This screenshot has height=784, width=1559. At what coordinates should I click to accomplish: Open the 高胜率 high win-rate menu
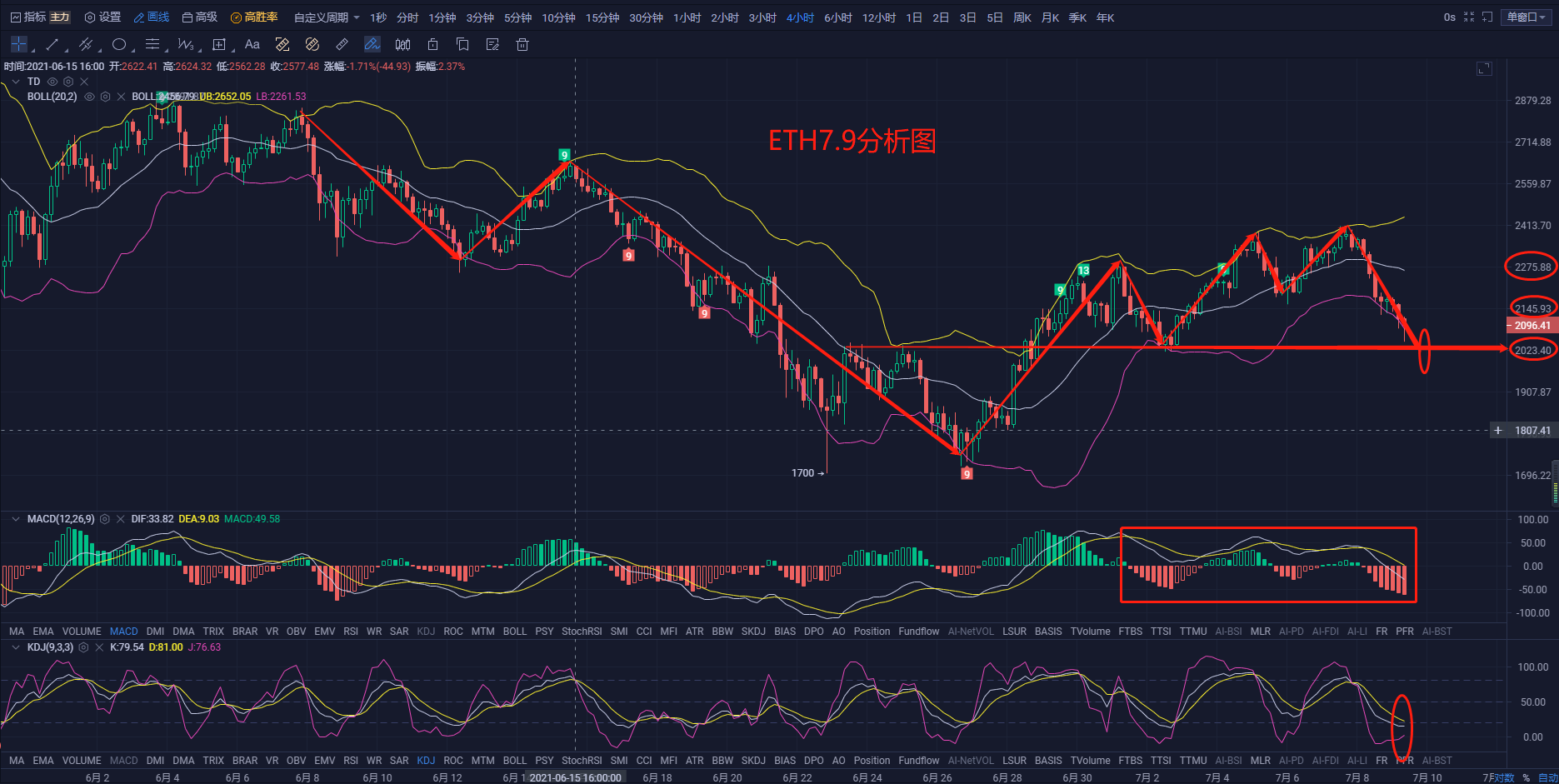click(254, 17)
